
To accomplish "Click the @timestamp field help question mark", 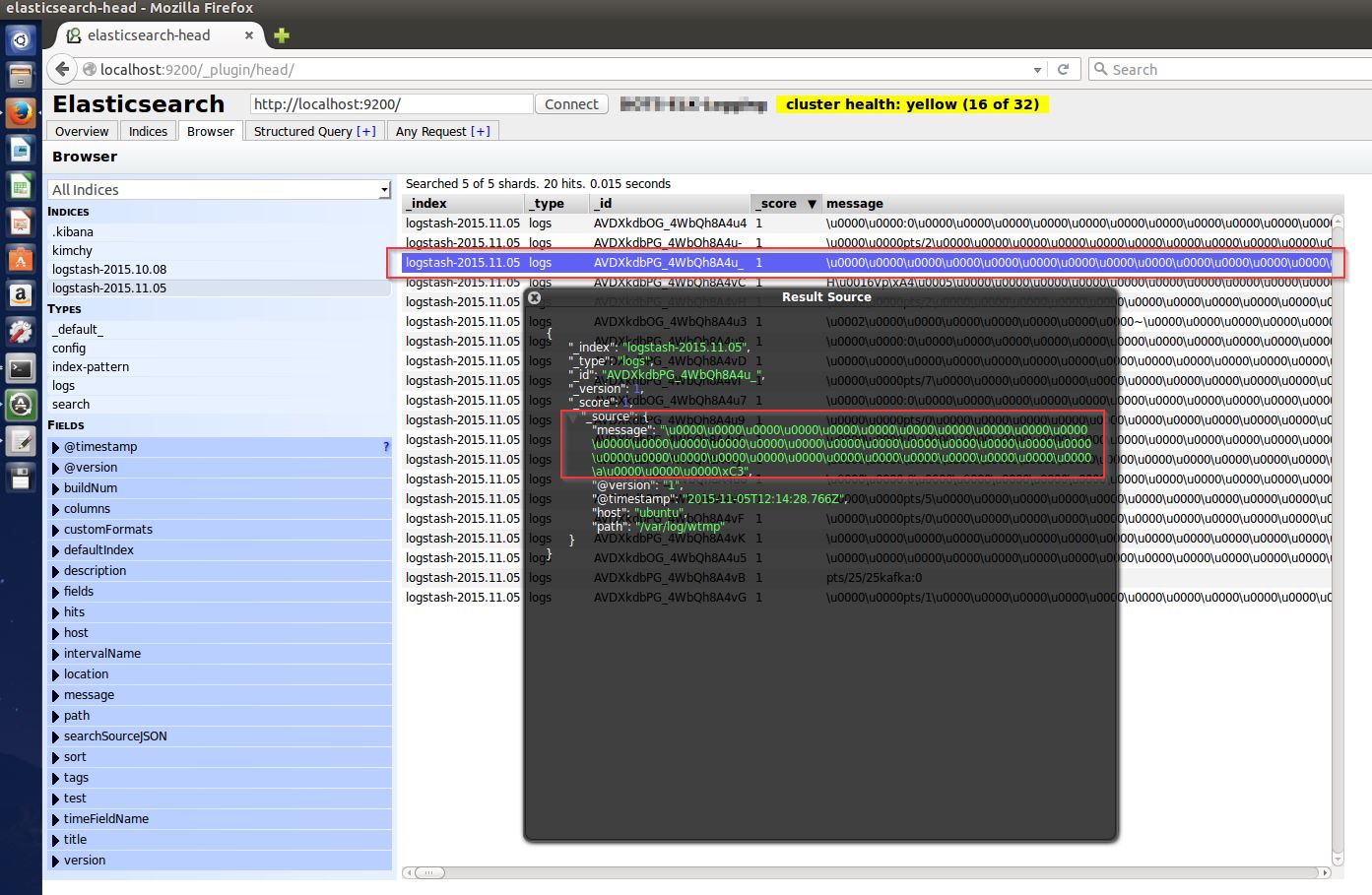I will point(386,447).
